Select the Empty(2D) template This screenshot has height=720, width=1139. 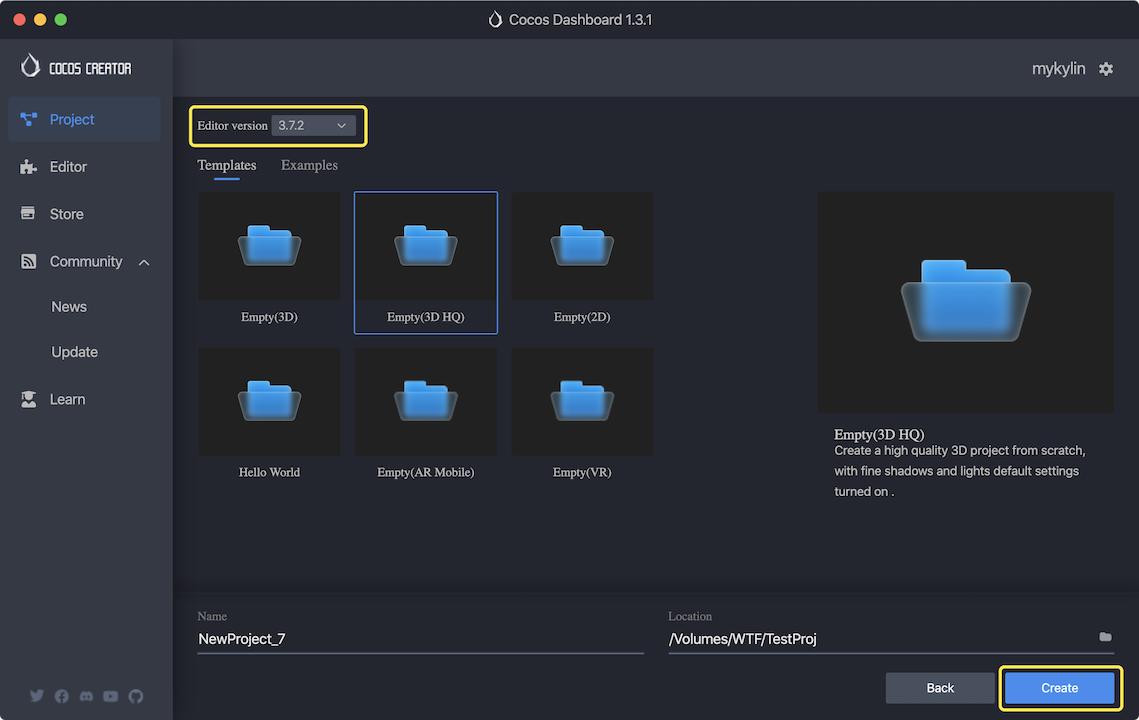582,262
